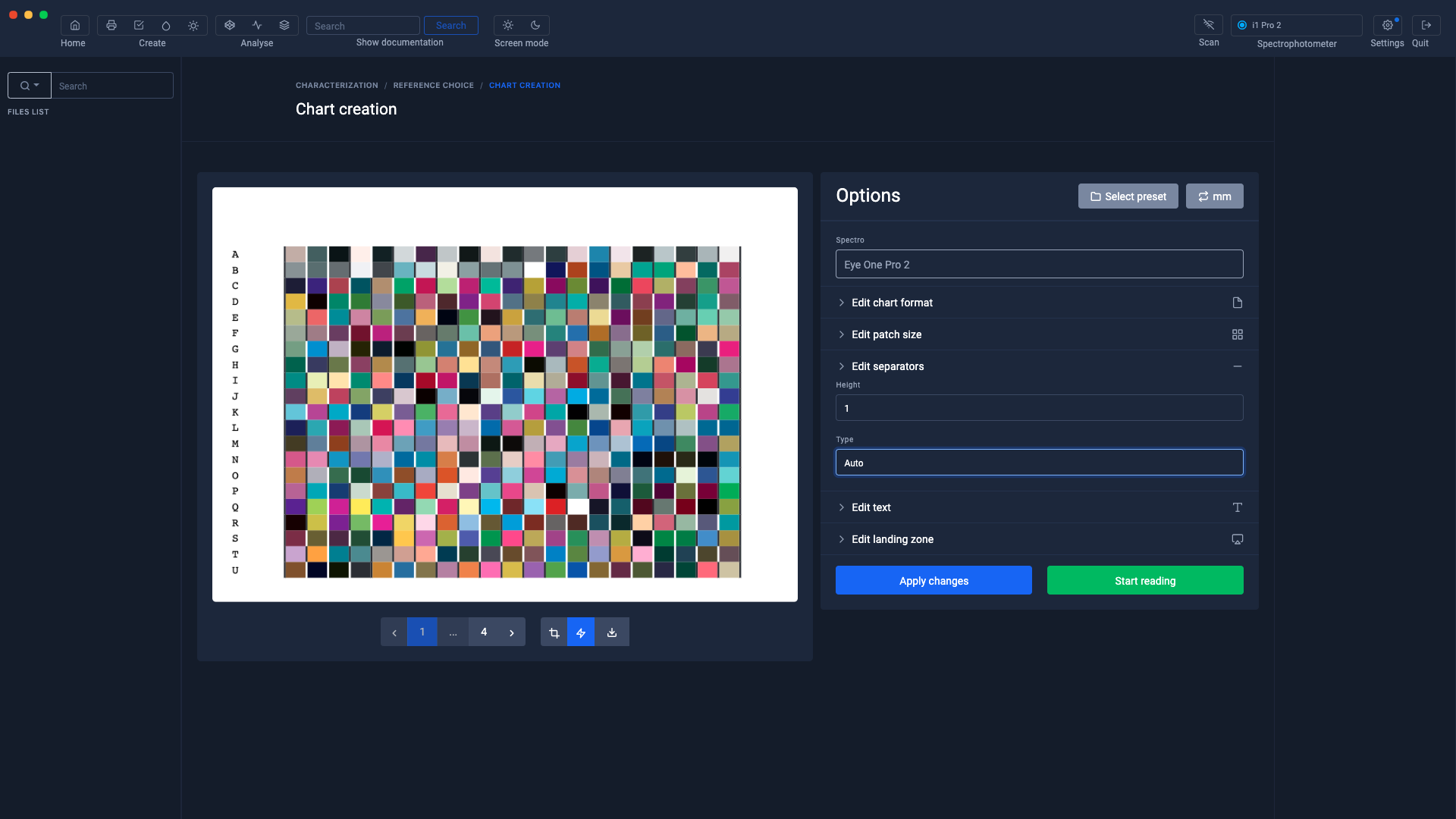Click the FILES LIST label
The width and height of the screenshot is (1456, 819).
click(28, 111)
